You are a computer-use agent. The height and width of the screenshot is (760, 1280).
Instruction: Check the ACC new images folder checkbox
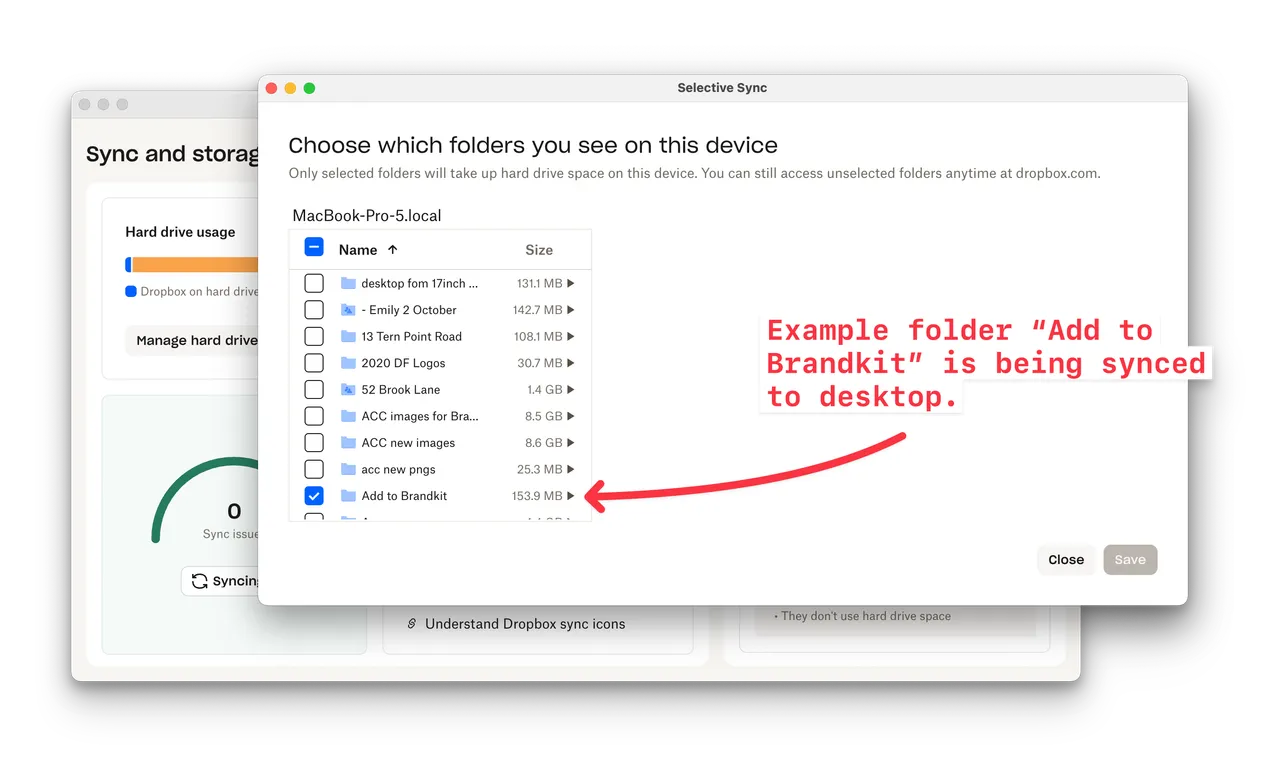click(314, 443)
